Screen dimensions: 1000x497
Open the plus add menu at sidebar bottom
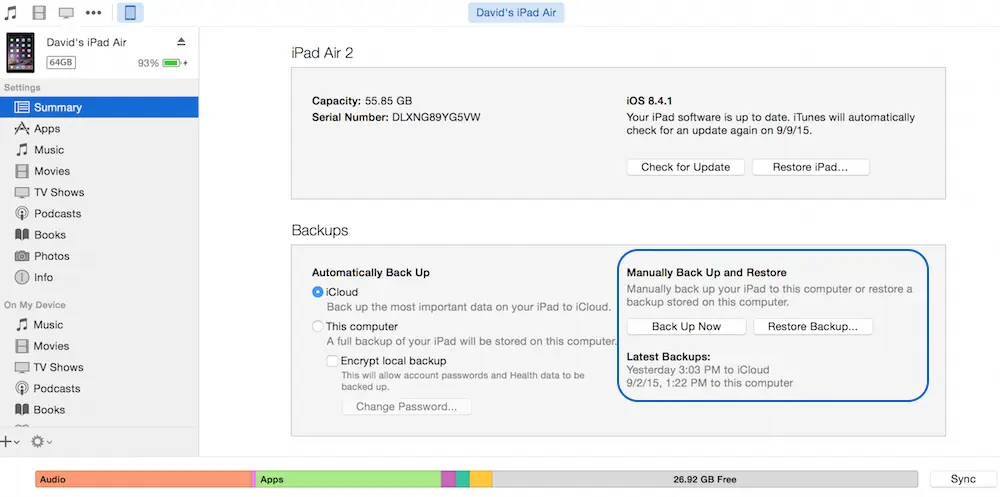8,441
